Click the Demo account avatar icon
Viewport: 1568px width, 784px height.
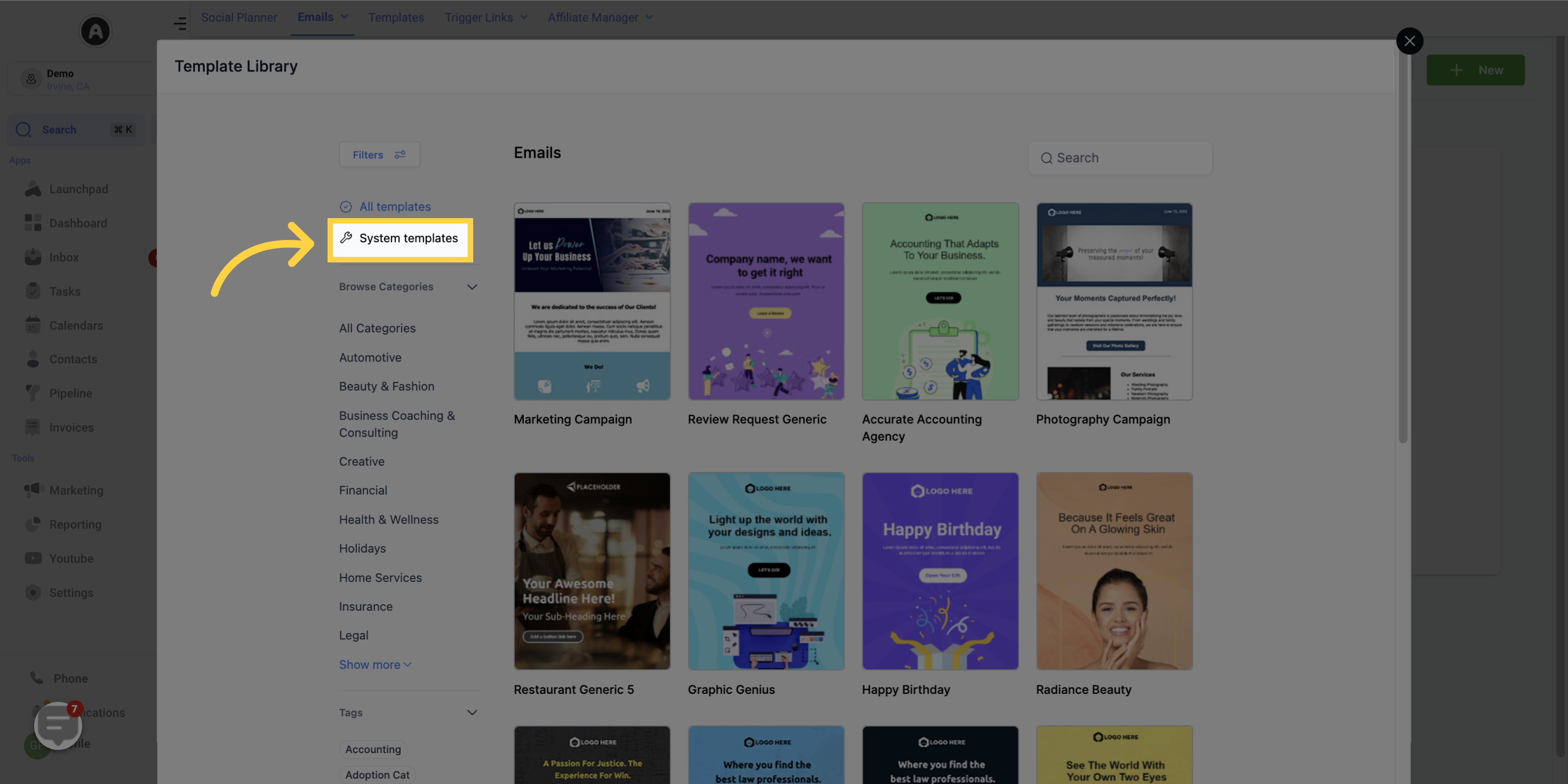coord(31,79)
